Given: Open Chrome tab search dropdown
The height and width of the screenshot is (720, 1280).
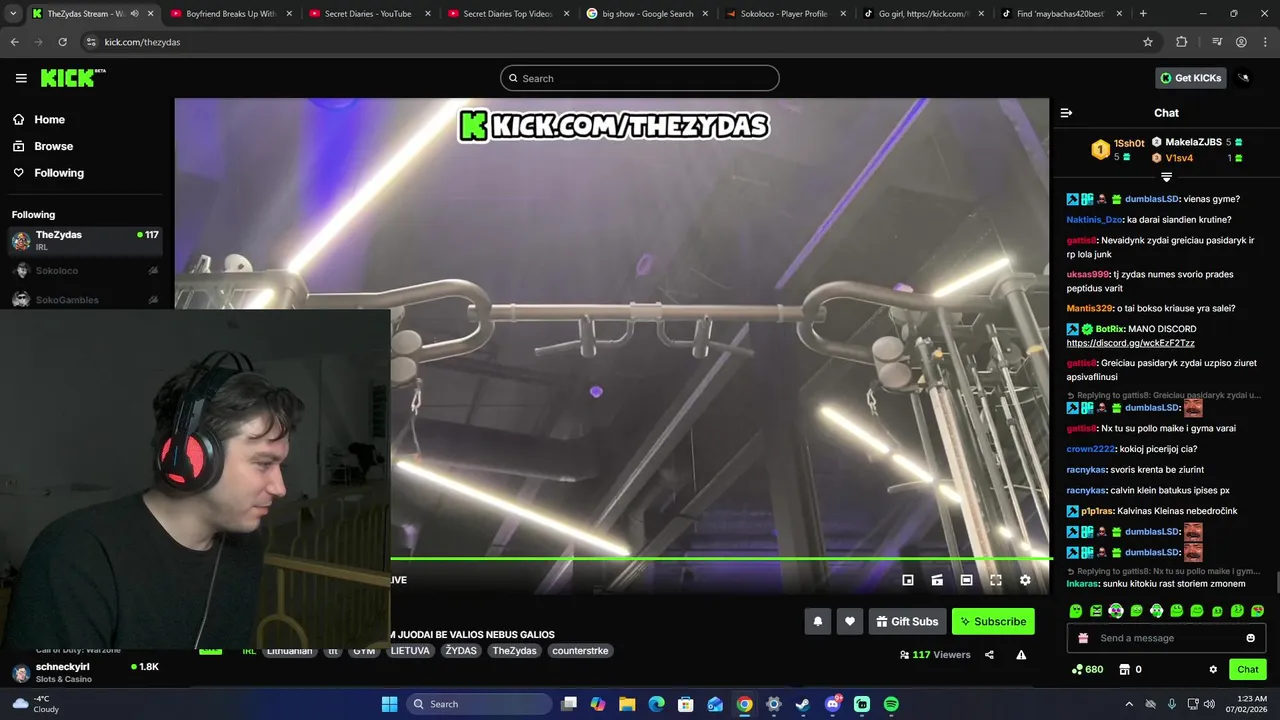Looking at the screenshot, I should tap(13, 14).
